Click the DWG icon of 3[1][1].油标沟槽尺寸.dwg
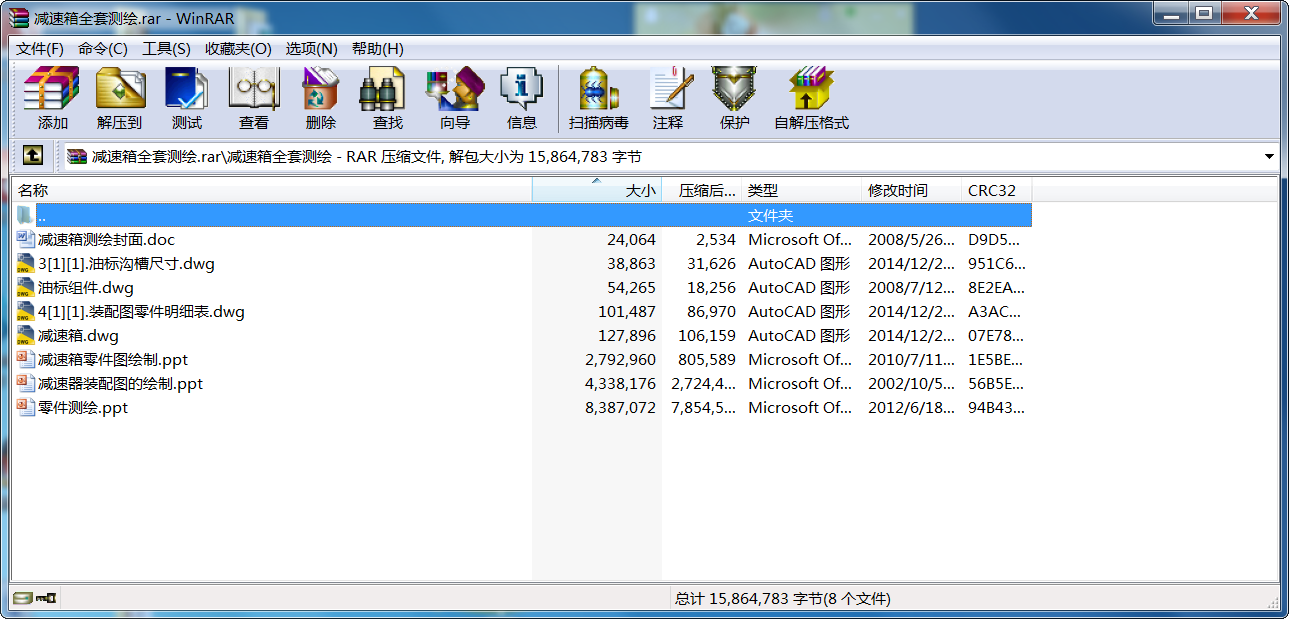The width and height of the screenshot is (1289, 619). click(x=26, y=263)
